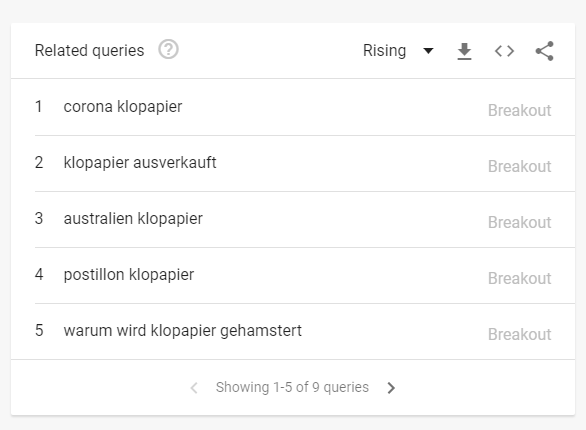Click 'Showing 1-5 of 9 queries' text
Viewport: 586px width, 430px height.
tap(292, 387)
